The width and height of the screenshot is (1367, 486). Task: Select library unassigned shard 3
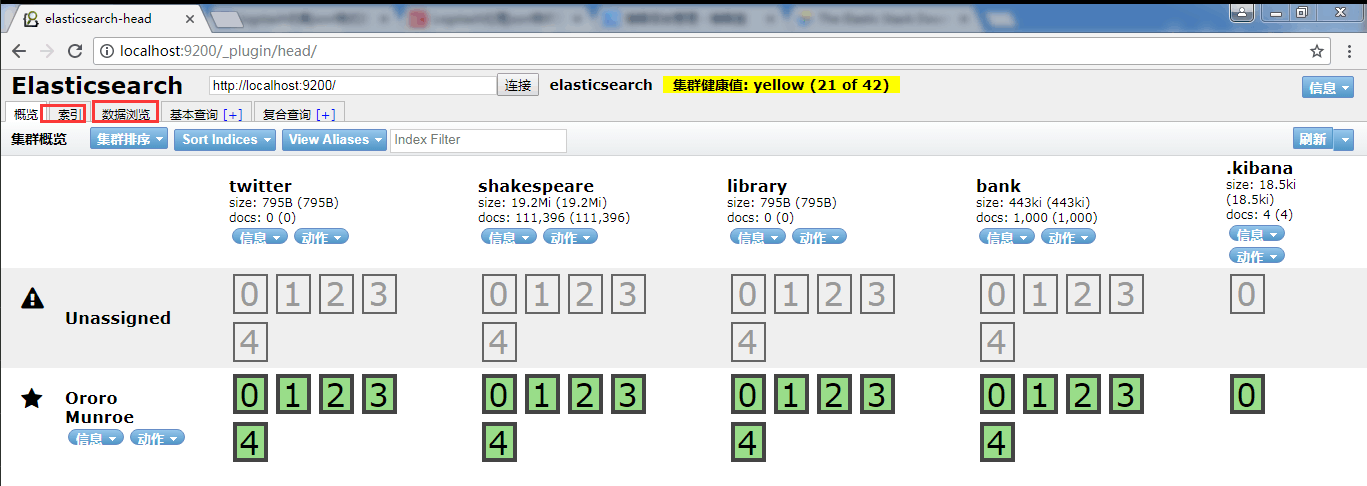(x=876, y=294)
